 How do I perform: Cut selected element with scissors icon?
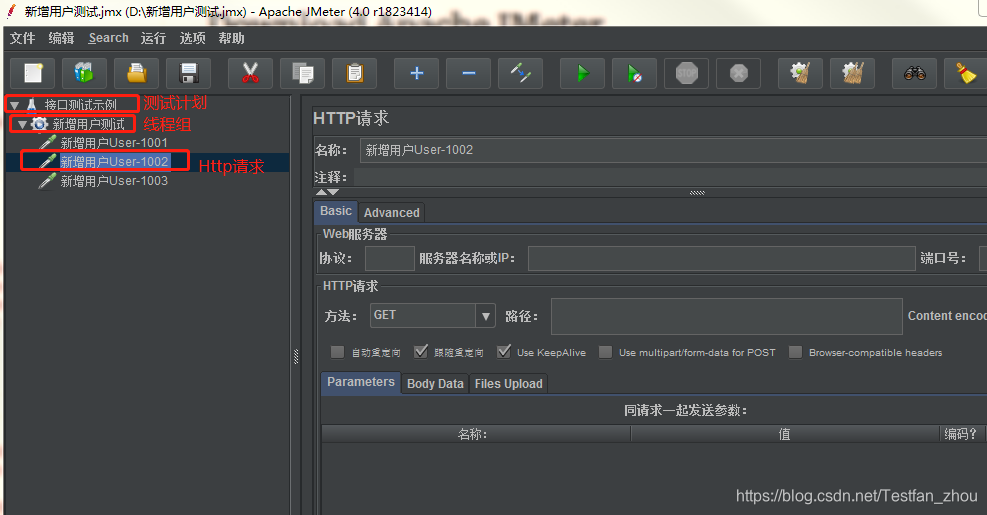point(251,74)
